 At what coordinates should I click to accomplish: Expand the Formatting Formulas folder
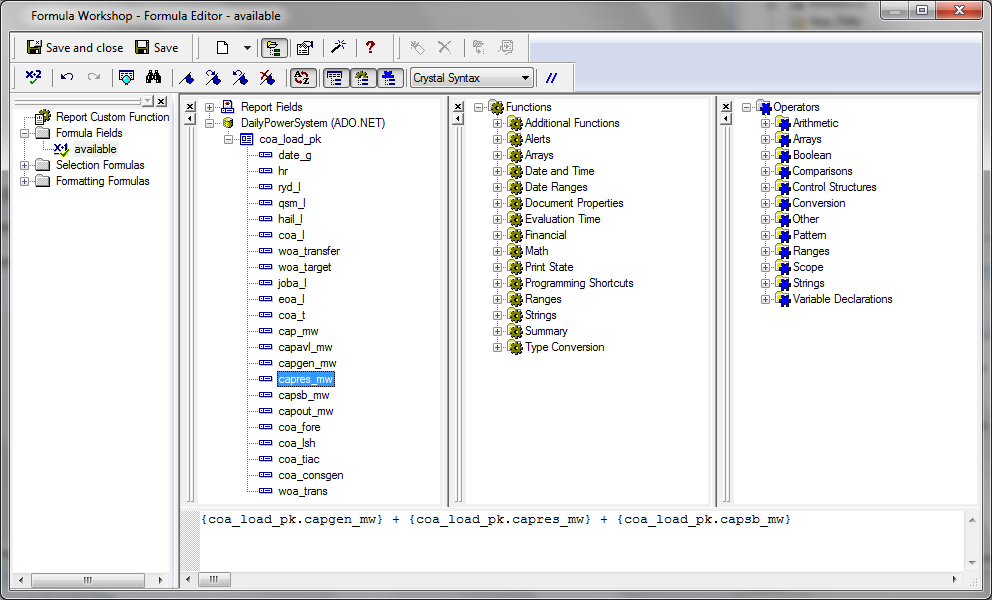click(x=24, y=181)
